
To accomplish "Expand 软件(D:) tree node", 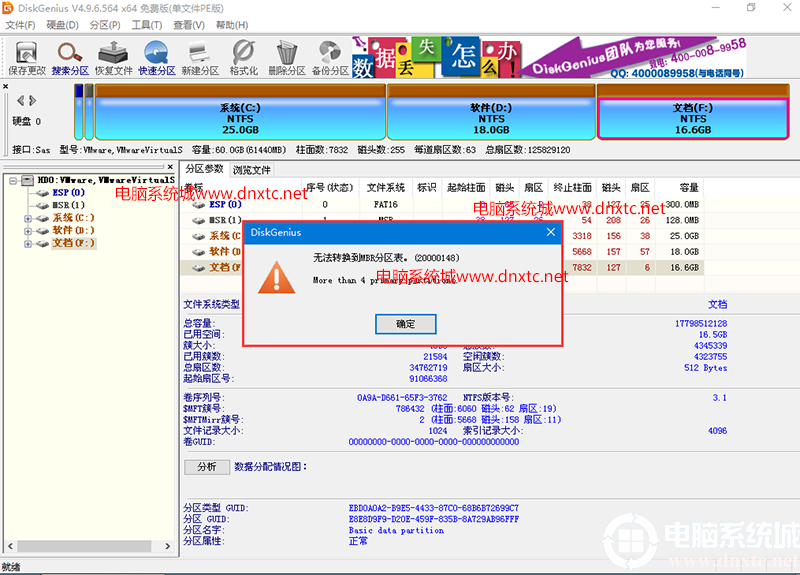I will [28, 231].
